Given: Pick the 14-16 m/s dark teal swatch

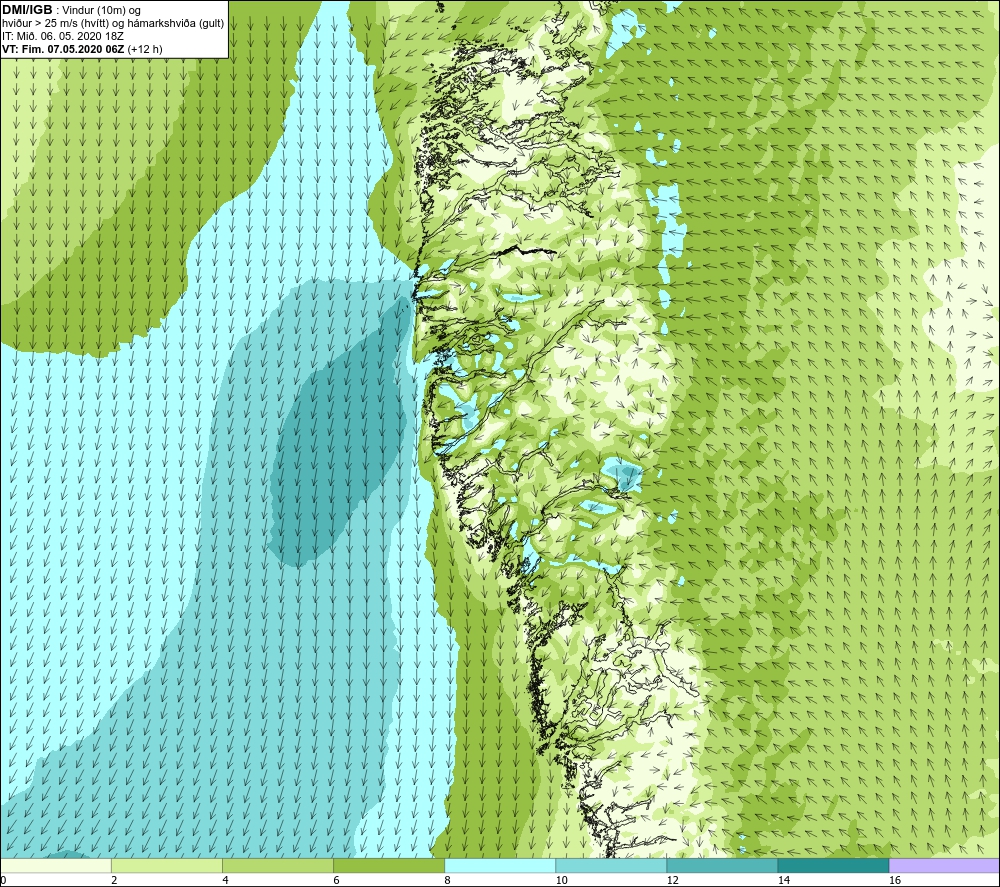Looking at the screenshot, I should [833, 866].
